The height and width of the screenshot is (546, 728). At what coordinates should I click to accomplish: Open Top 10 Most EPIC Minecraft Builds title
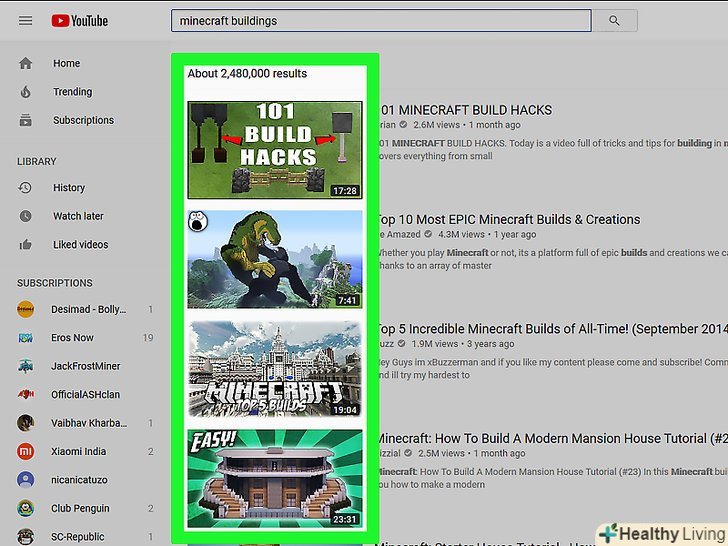510,220
